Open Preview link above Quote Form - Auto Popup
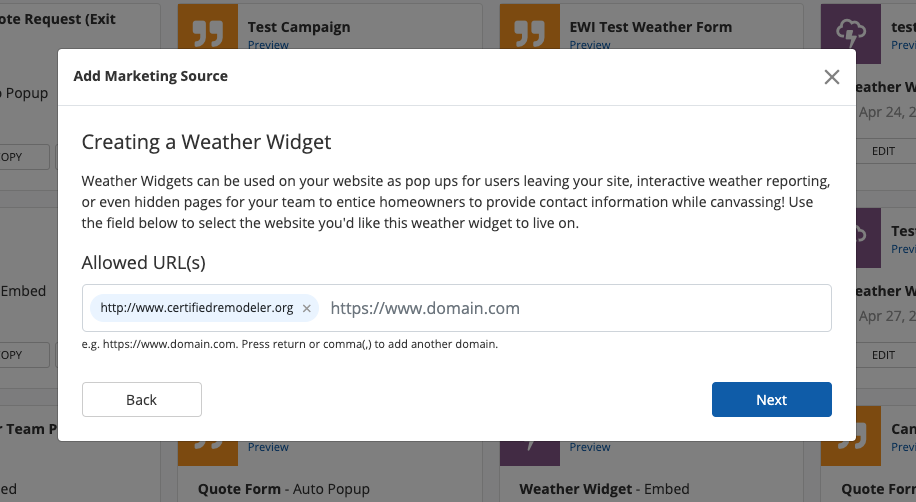 pos(268,447)
